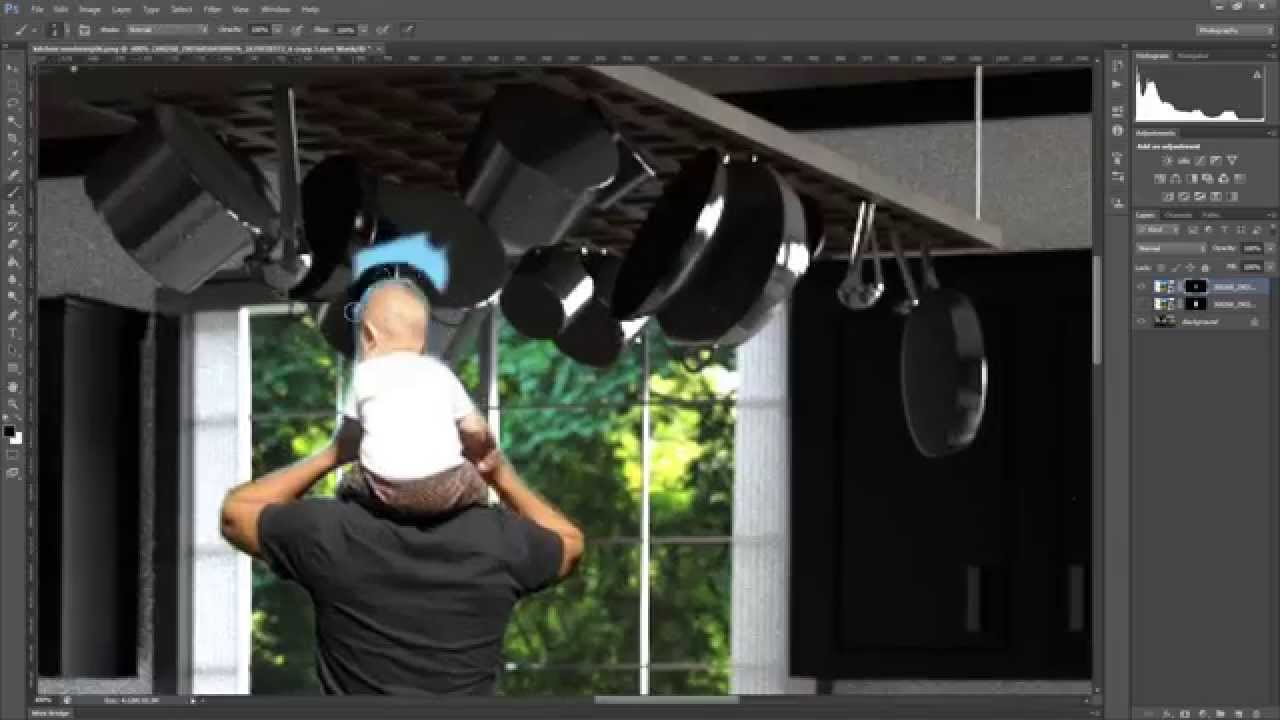The width and height of the screenshot is (1280, 720).
Task: Hide the background layer
Action: (1141, 321)
